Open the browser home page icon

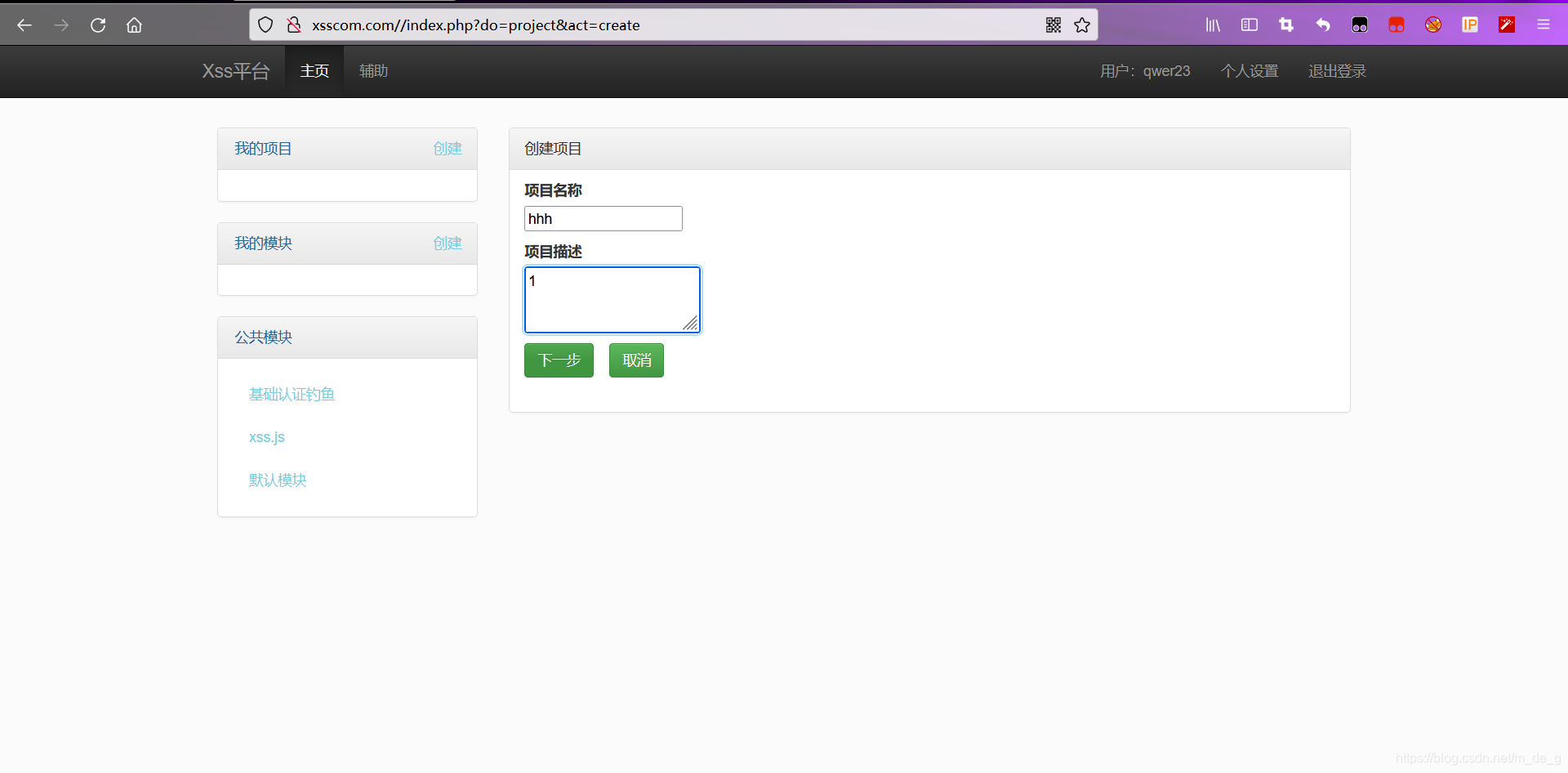tap(134, 25)
